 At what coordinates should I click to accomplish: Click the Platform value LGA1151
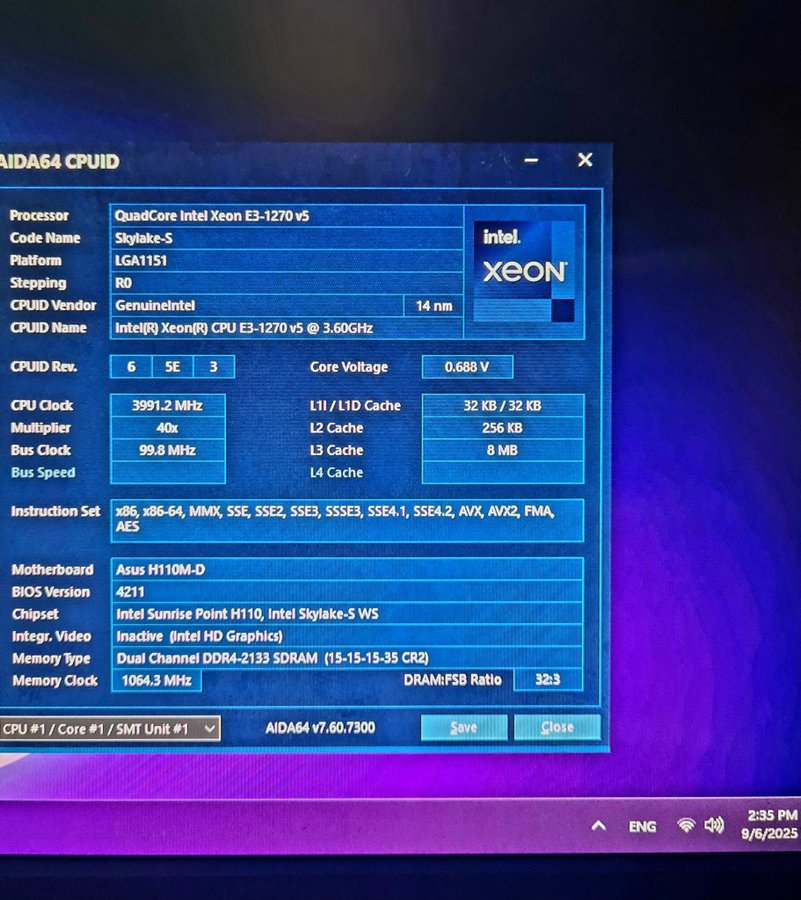point(286,261)
